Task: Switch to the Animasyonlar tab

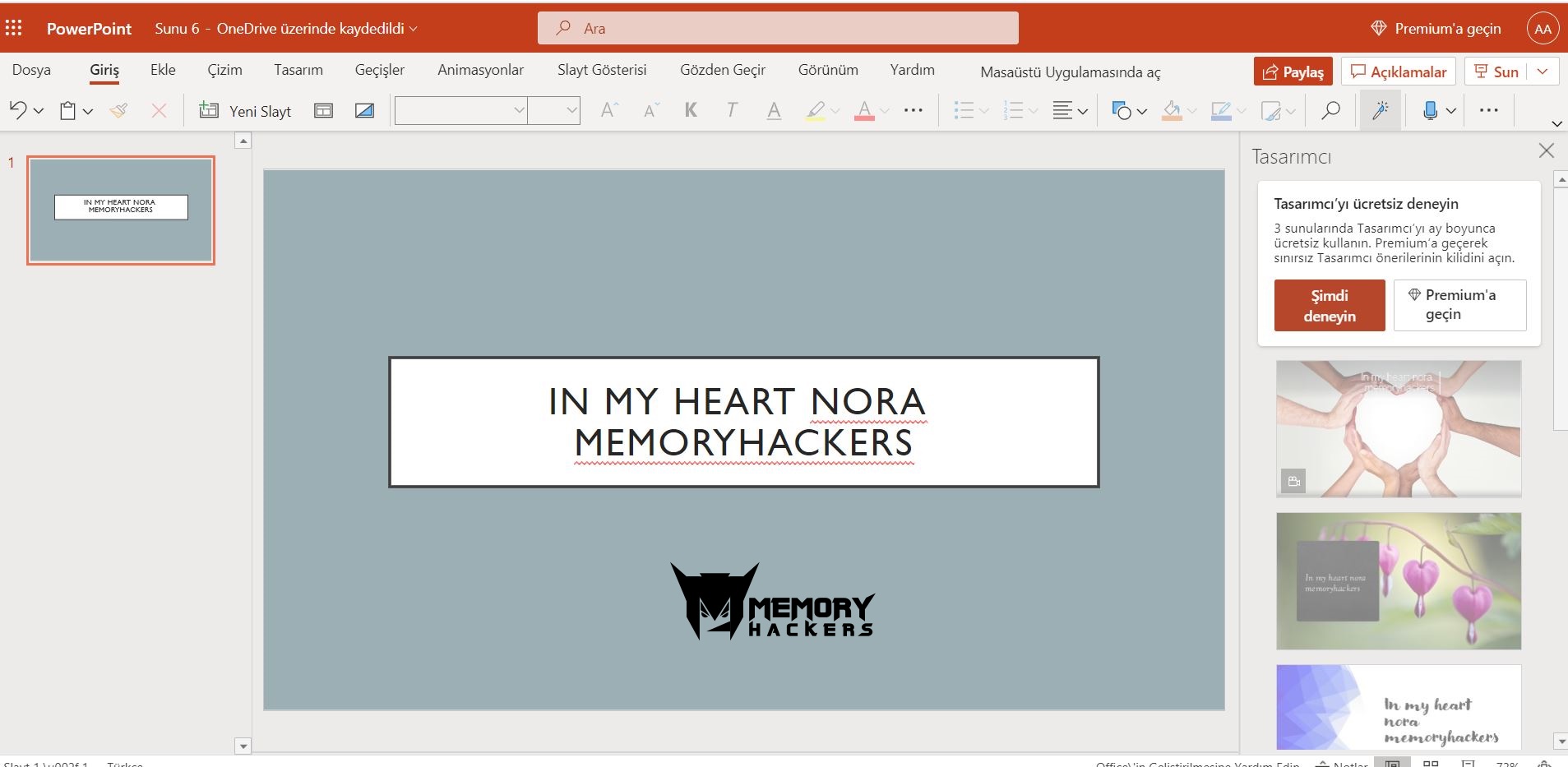Action: 480,70
